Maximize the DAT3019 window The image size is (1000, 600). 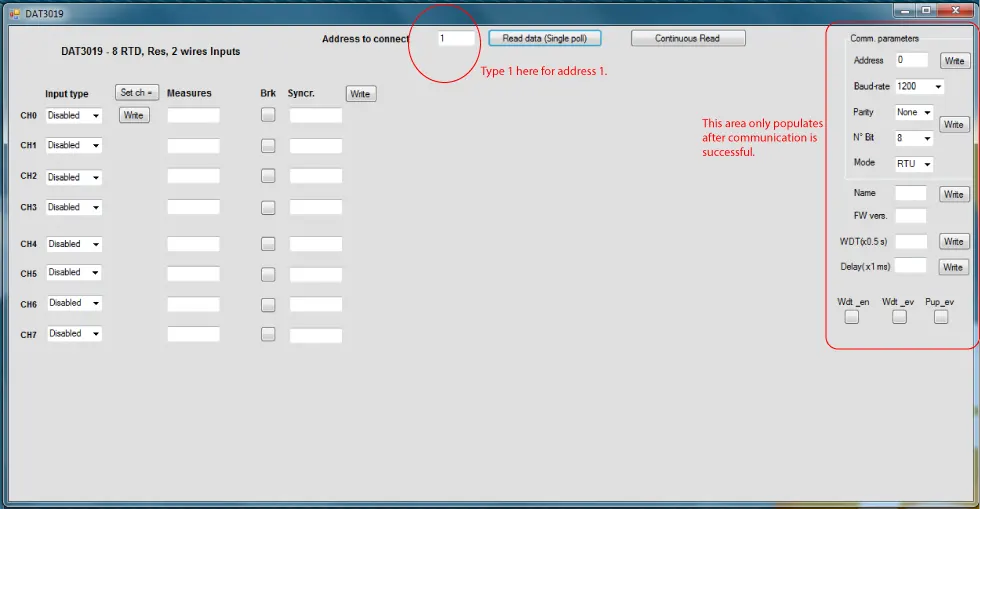click(x=926, y=11)
